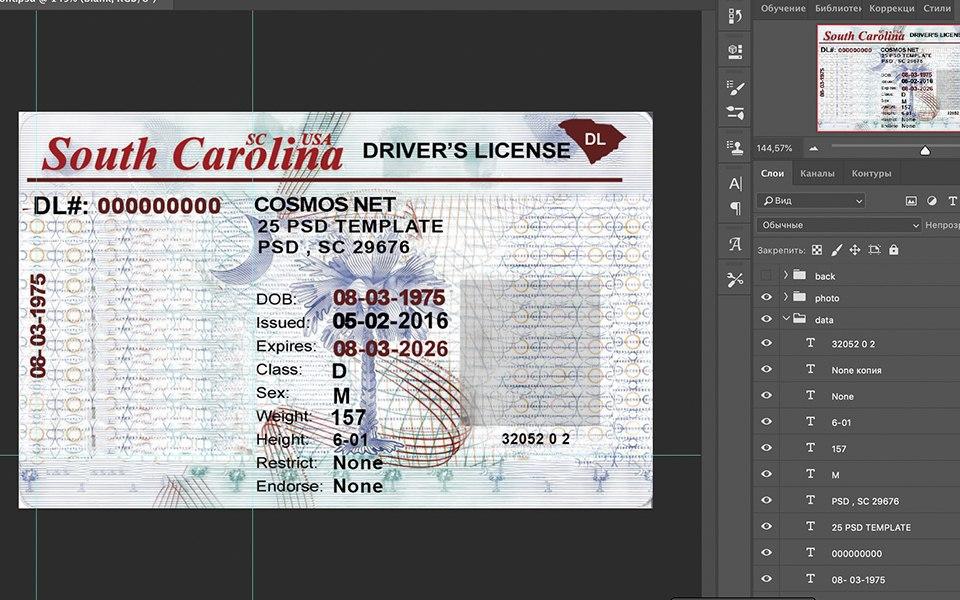Screen dimensions: 960x600
Task: Click the Navigator preview thumbnail
Action: [889, 78]
